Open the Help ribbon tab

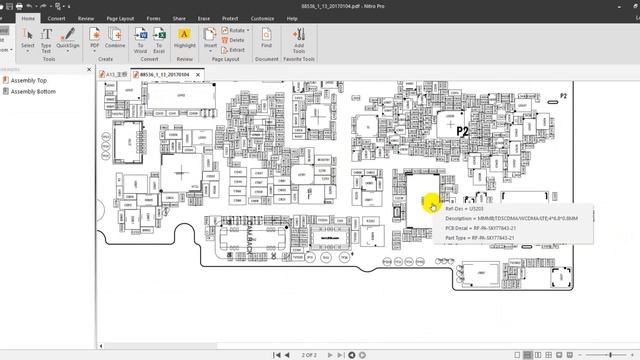pyautogui.click(x=292, y=18)
